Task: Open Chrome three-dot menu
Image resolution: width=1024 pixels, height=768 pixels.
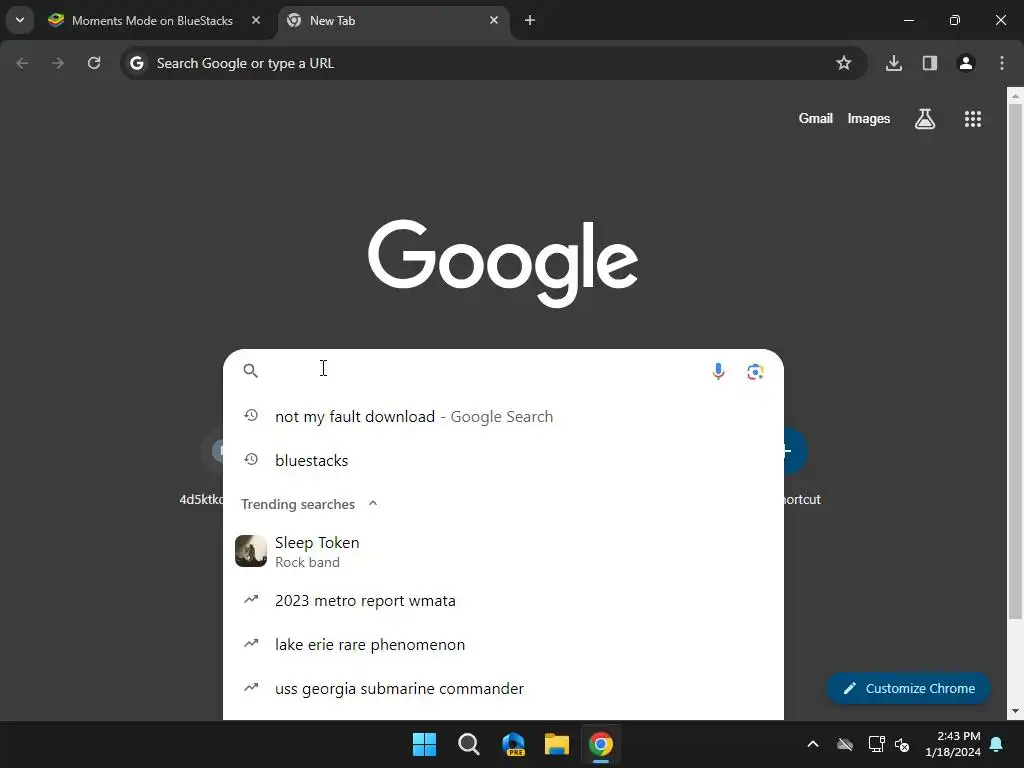Action: click(x=1002, y=63)
